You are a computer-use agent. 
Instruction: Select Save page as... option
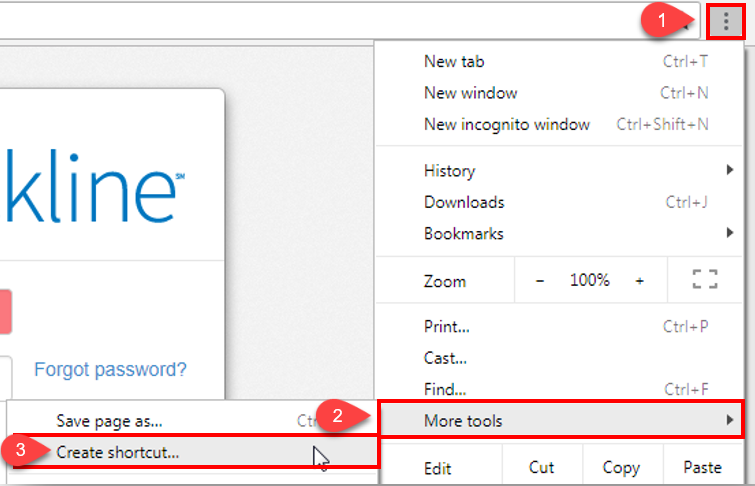tap(109, 421)
